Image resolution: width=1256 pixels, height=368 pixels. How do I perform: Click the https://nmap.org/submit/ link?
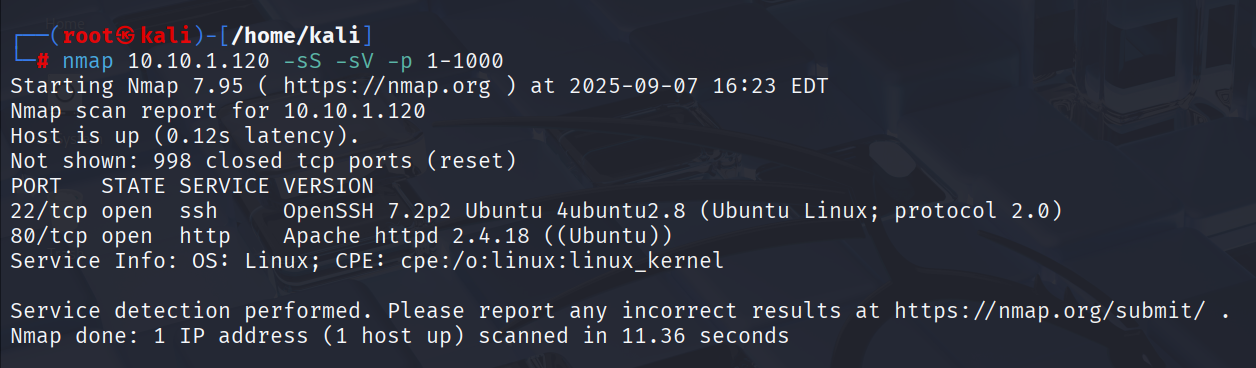[x=1050, y=311]
